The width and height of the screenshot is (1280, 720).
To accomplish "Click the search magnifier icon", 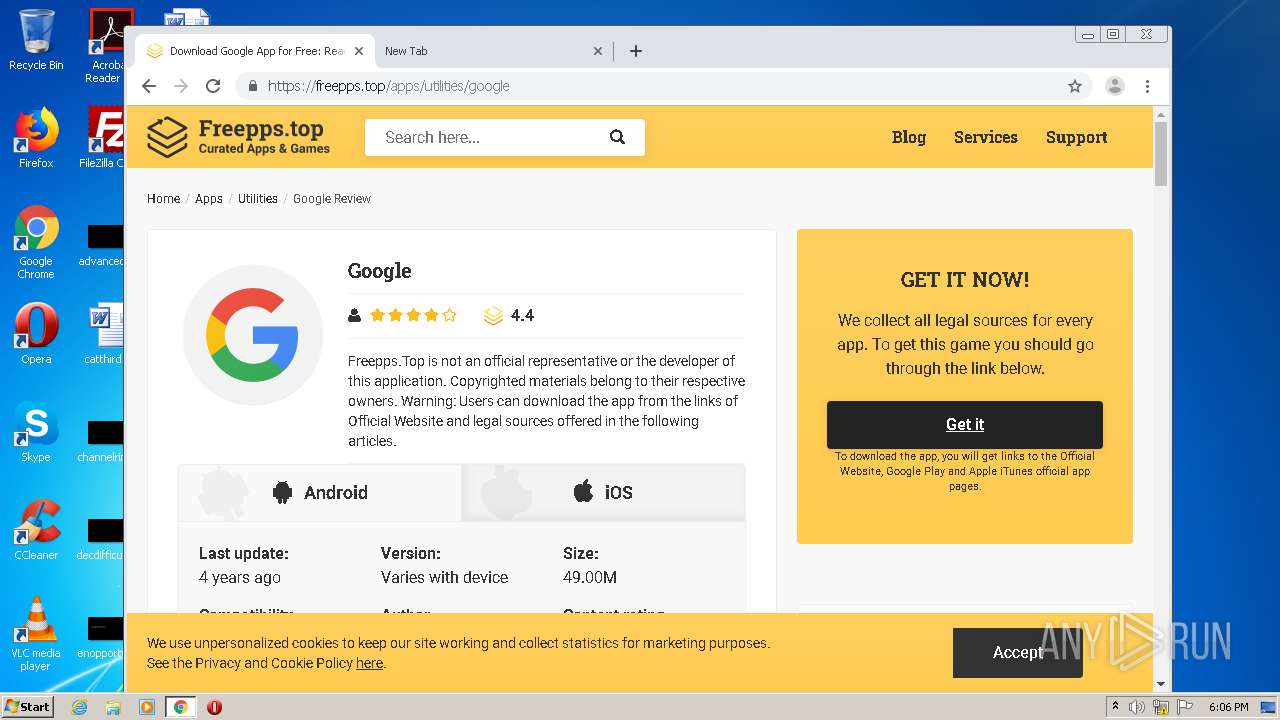I will coord(617,137).
